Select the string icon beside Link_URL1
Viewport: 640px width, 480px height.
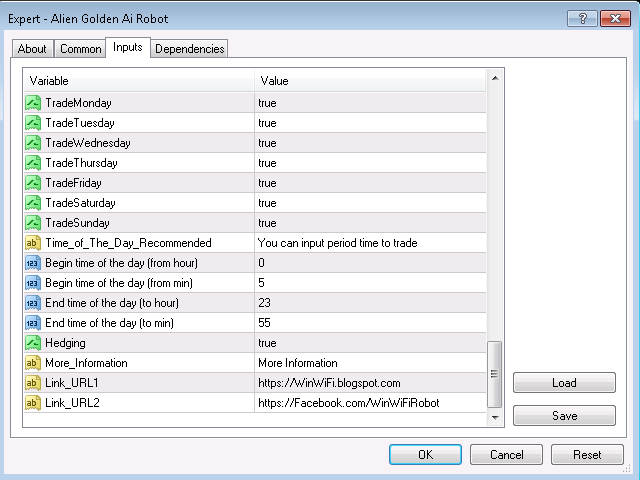(x=33, y=383)
